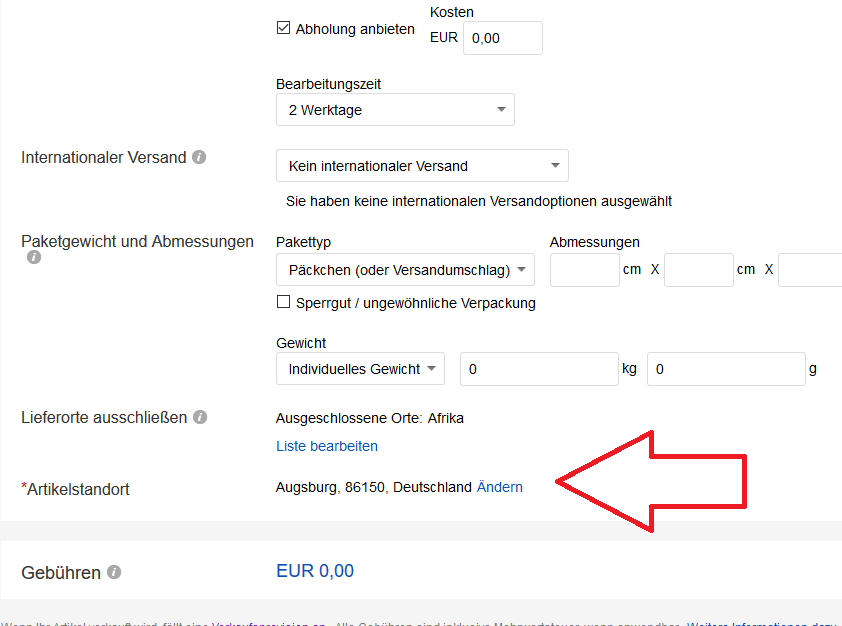This screenshot has height=626, width=842.
Task: Select the kg weight input field
Action: click(x=538, y=368)
